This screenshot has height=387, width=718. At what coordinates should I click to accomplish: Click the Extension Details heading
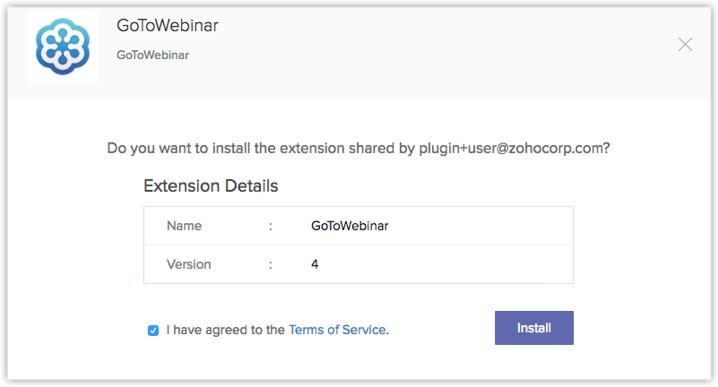(211, 186)
